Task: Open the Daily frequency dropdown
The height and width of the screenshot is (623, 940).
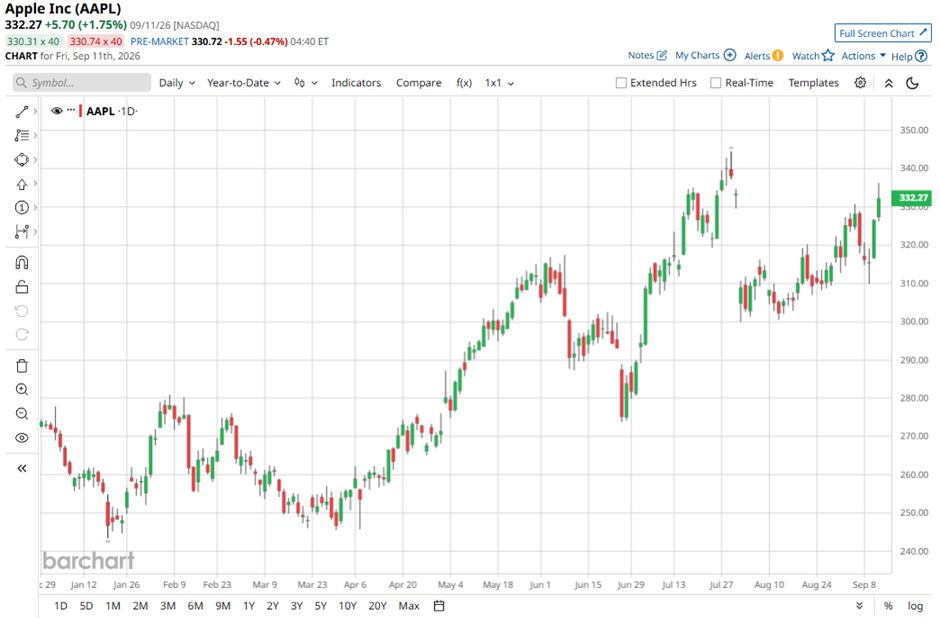Action: click(177, 83)
